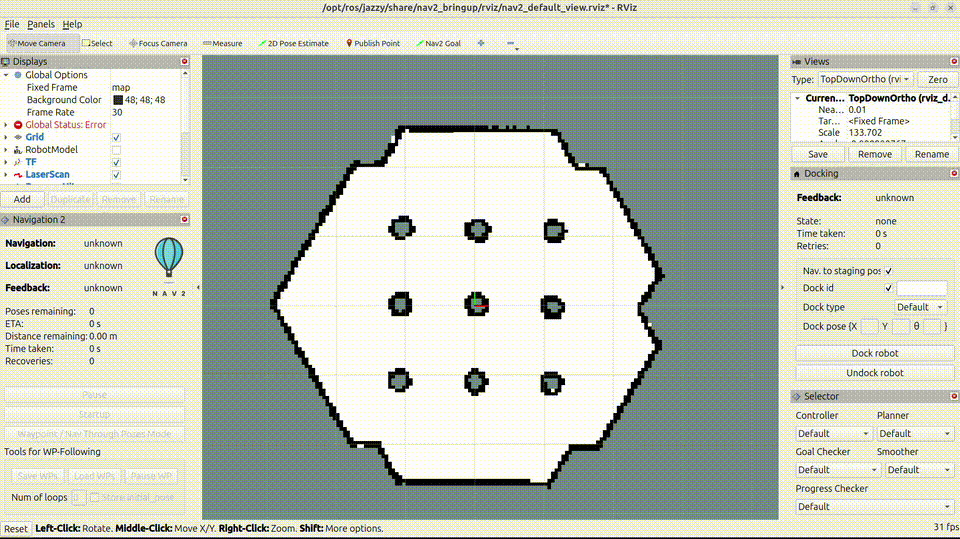Screen dimensions: 960x539
Task: Open the Dock type dropdown
Action: click(x=921, y=307)
